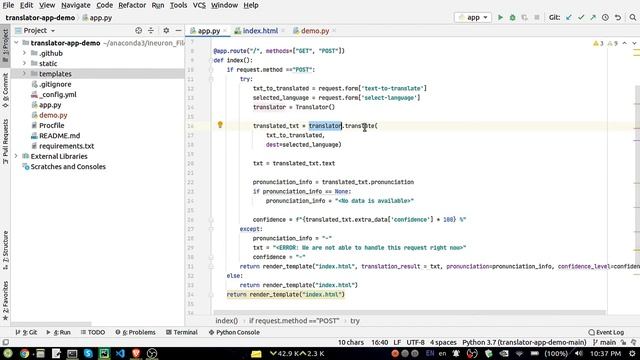640x360 pixels.
Task: Open Search Everywhere magnifier
Action: [x=633, y=18]
